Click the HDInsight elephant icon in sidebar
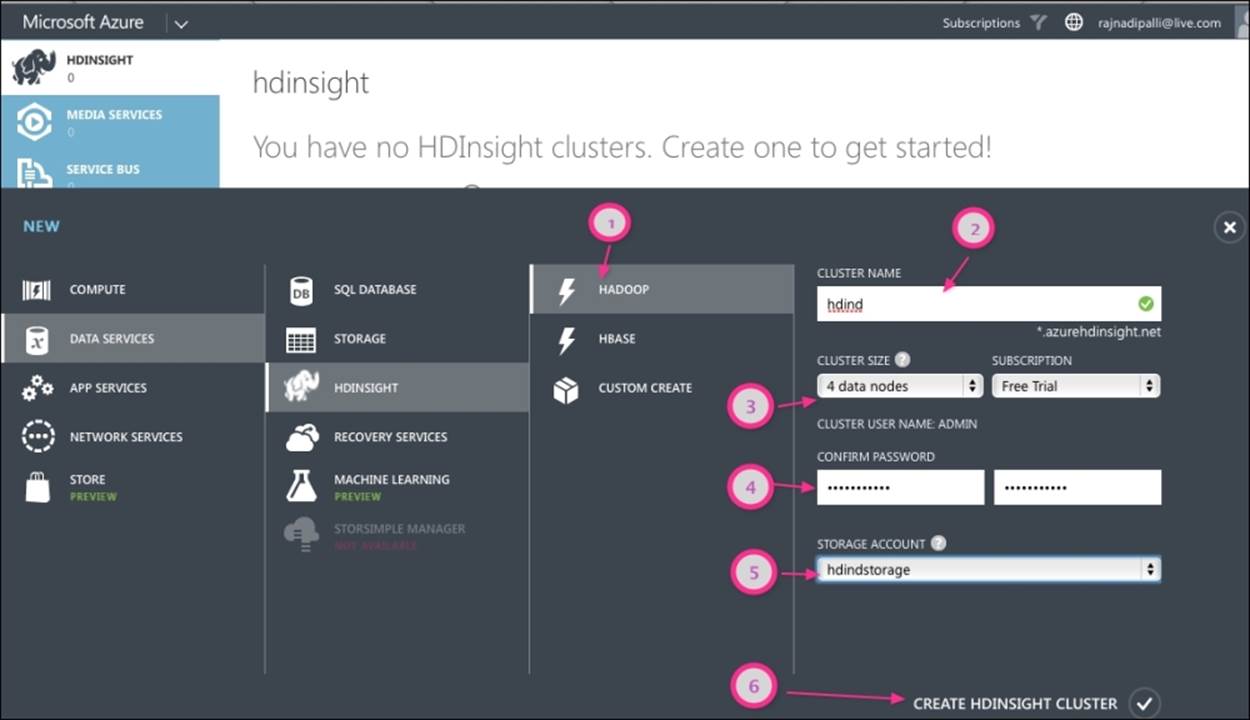Image resolution: width=1250 pixels, height=720 pixels. [x=33, y=68]
